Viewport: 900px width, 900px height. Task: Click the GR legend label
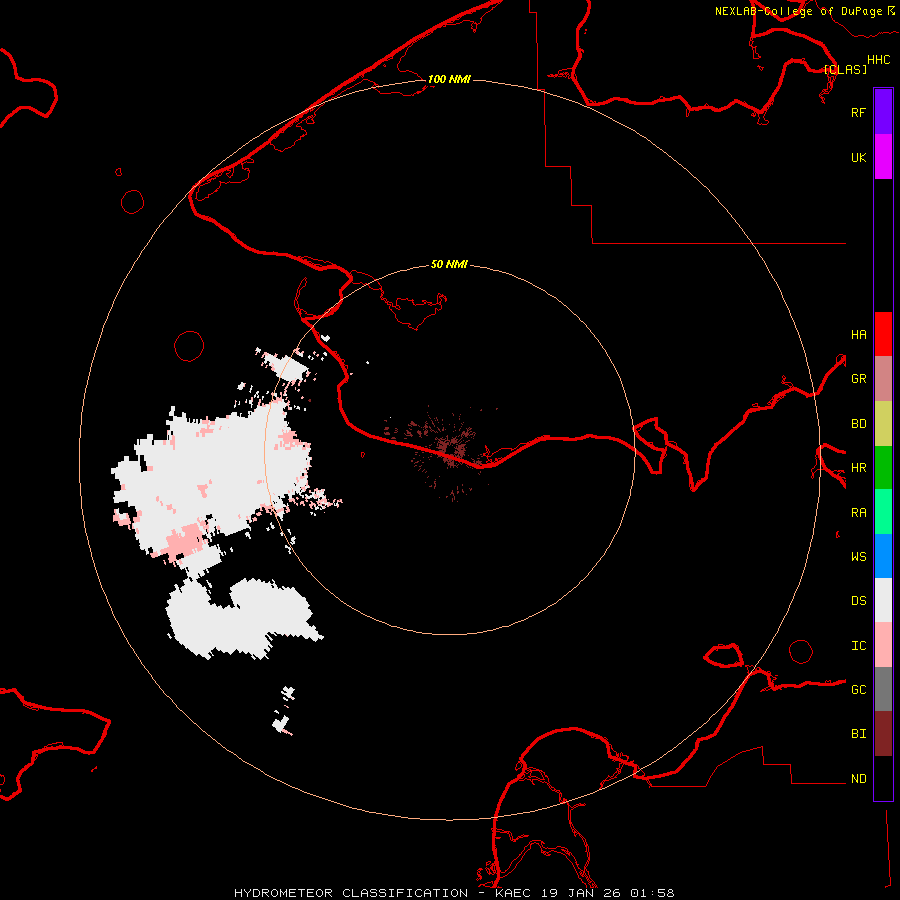tap(858, 379)
